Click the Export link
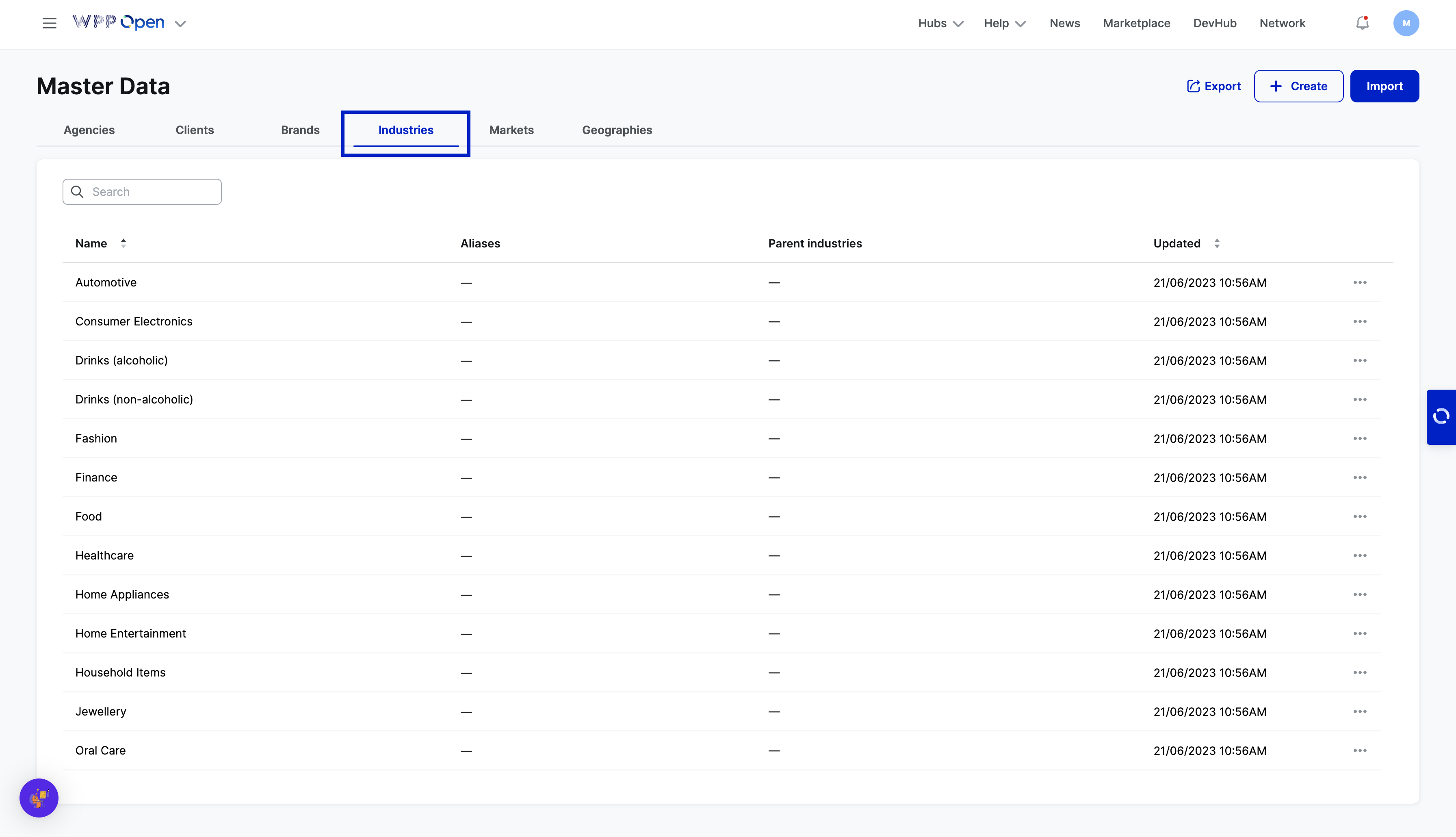 [1213, 86]
